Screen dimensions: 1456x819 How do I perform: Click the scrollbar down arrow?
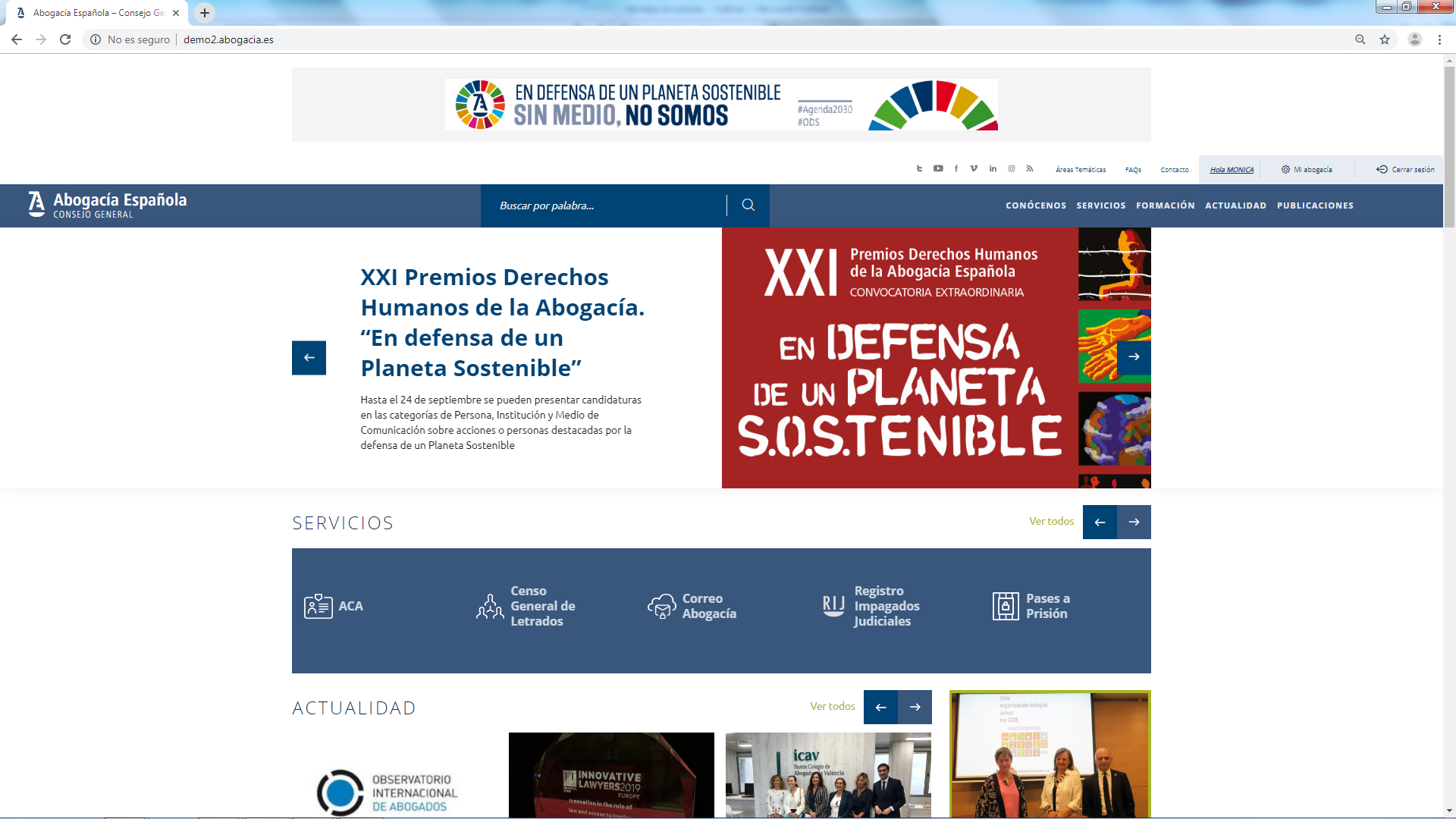(1449, 811)
